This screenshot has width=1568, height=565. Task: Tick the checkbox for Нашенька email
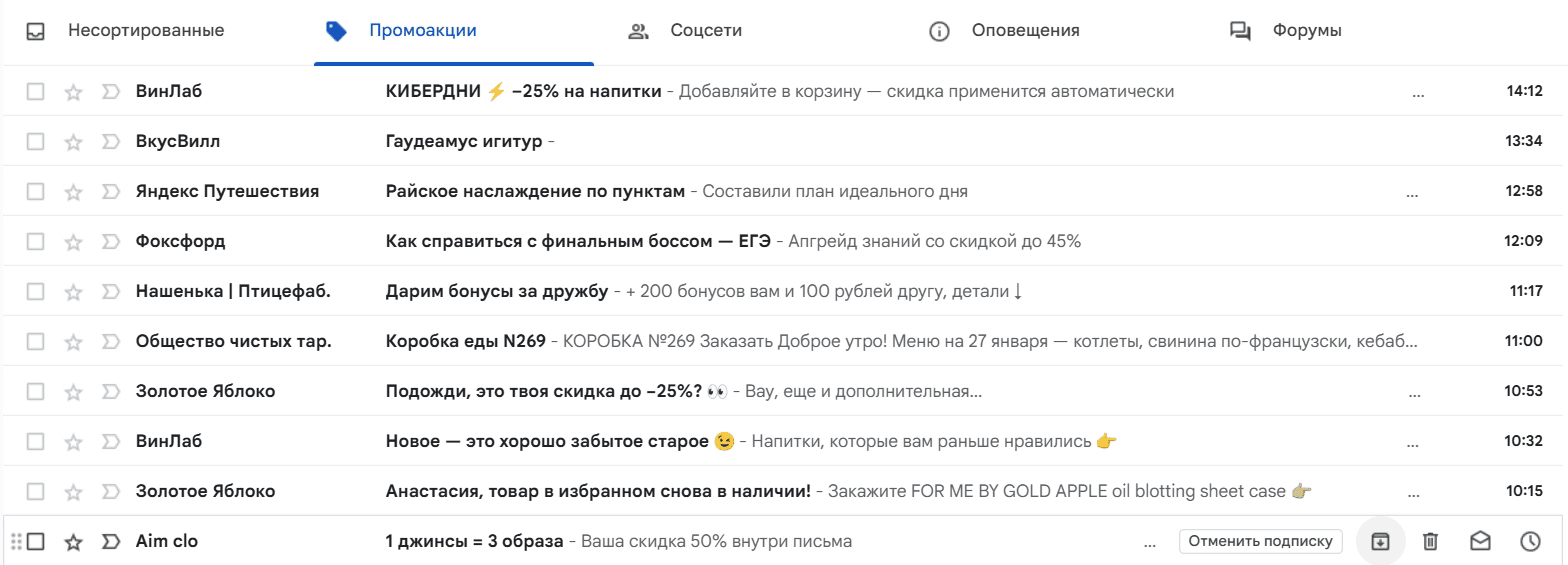[x=36, y=292]
